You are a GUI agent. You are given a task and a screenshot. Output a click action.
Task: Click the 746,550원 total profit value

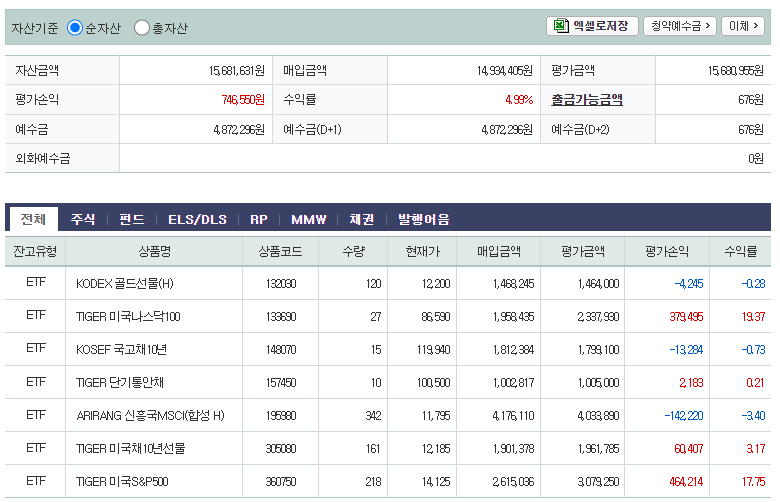point(243,100)
